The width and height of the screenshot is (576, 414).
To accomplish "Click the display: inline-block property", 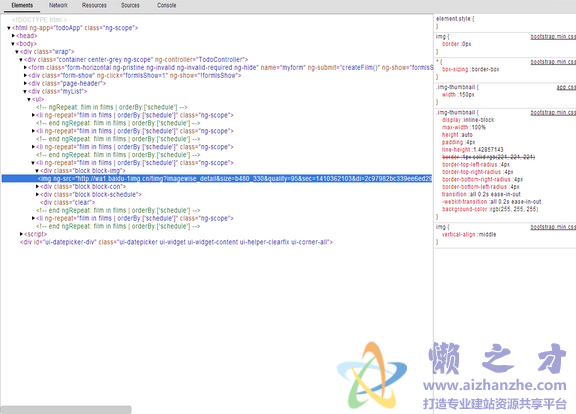I will pyautogui.click(x=468, y=120).
